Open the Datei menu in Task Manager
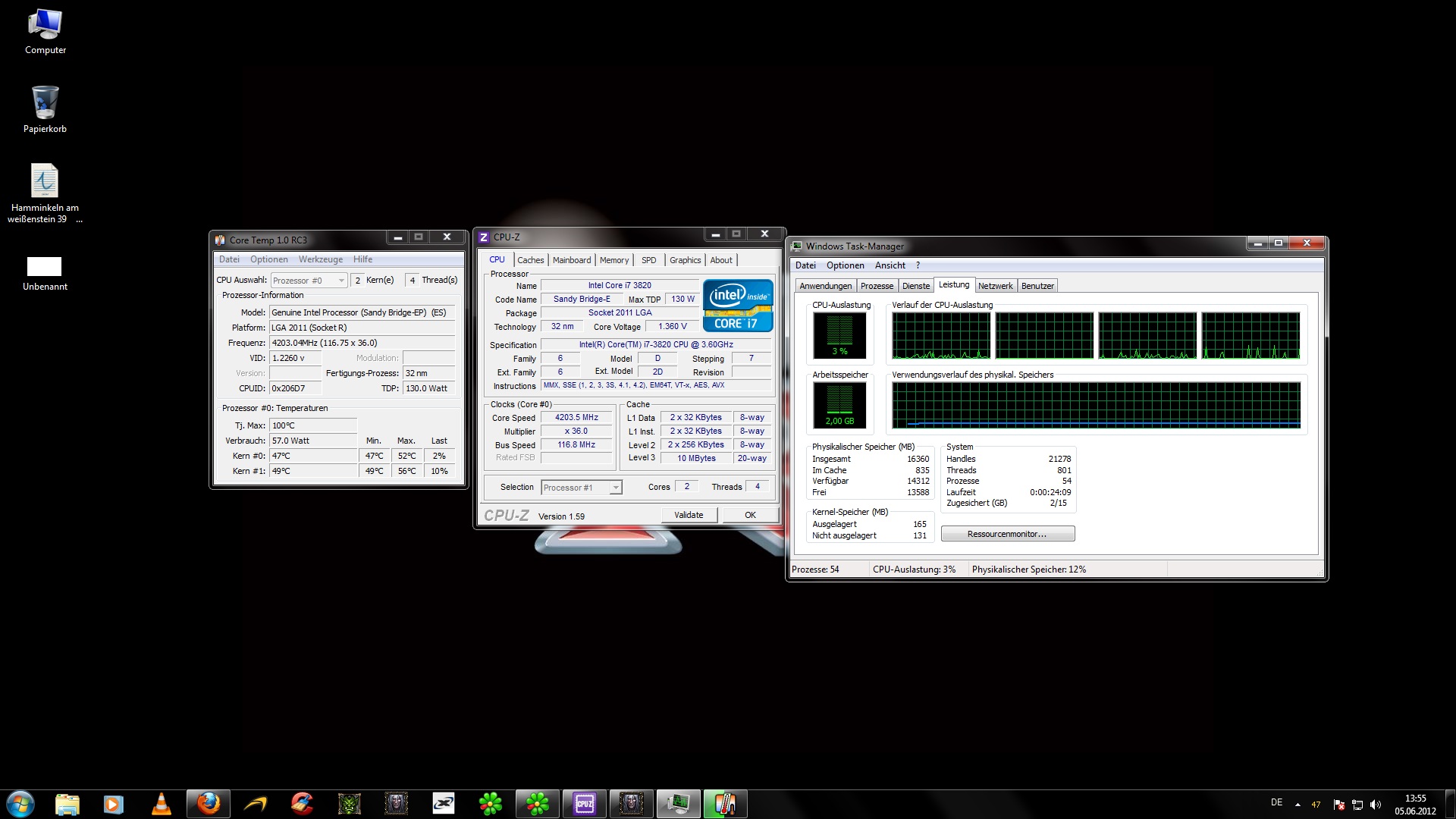 (x=805, y=265)
